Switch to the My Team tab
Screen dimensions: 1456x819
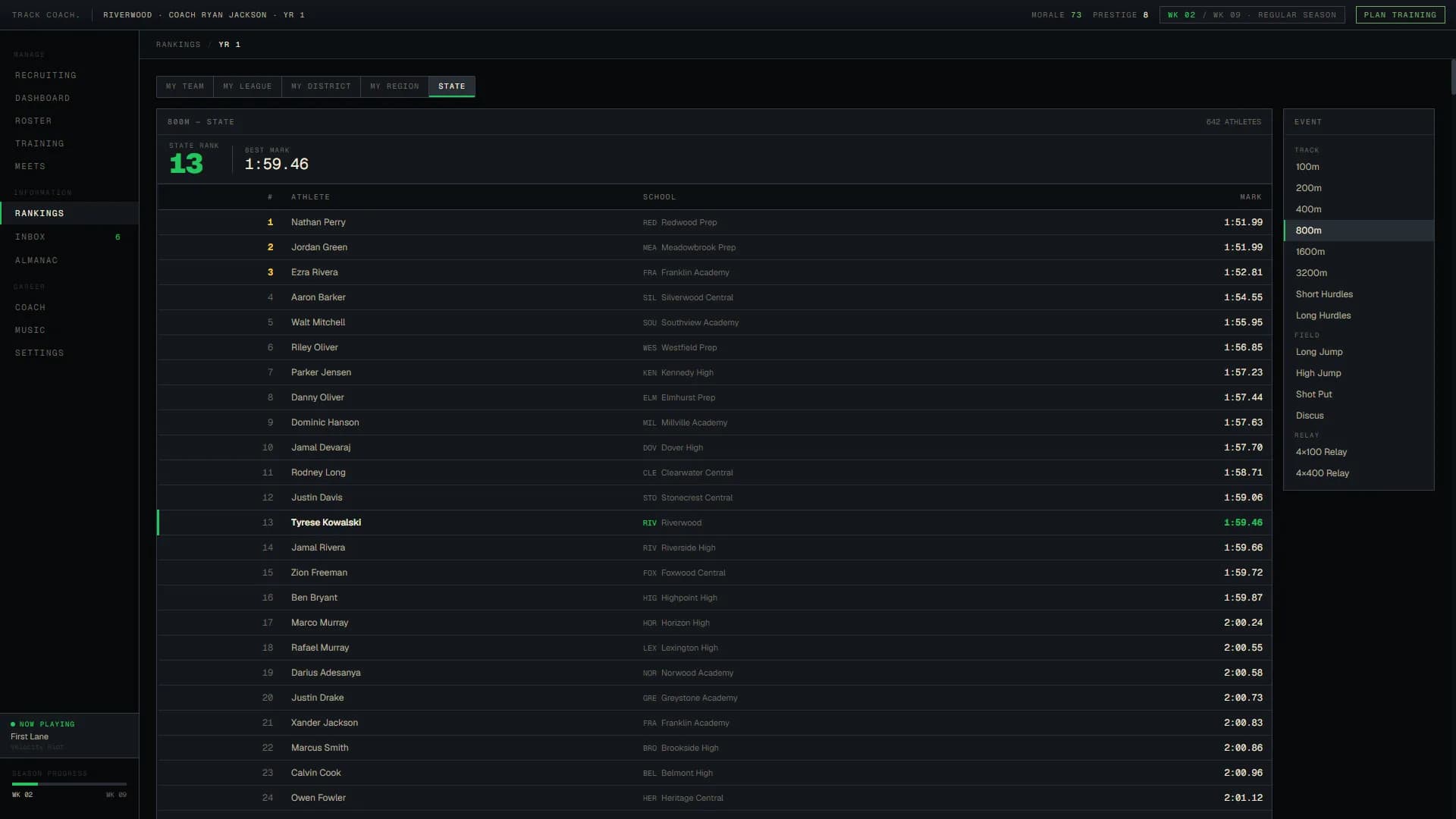[185, 86]
